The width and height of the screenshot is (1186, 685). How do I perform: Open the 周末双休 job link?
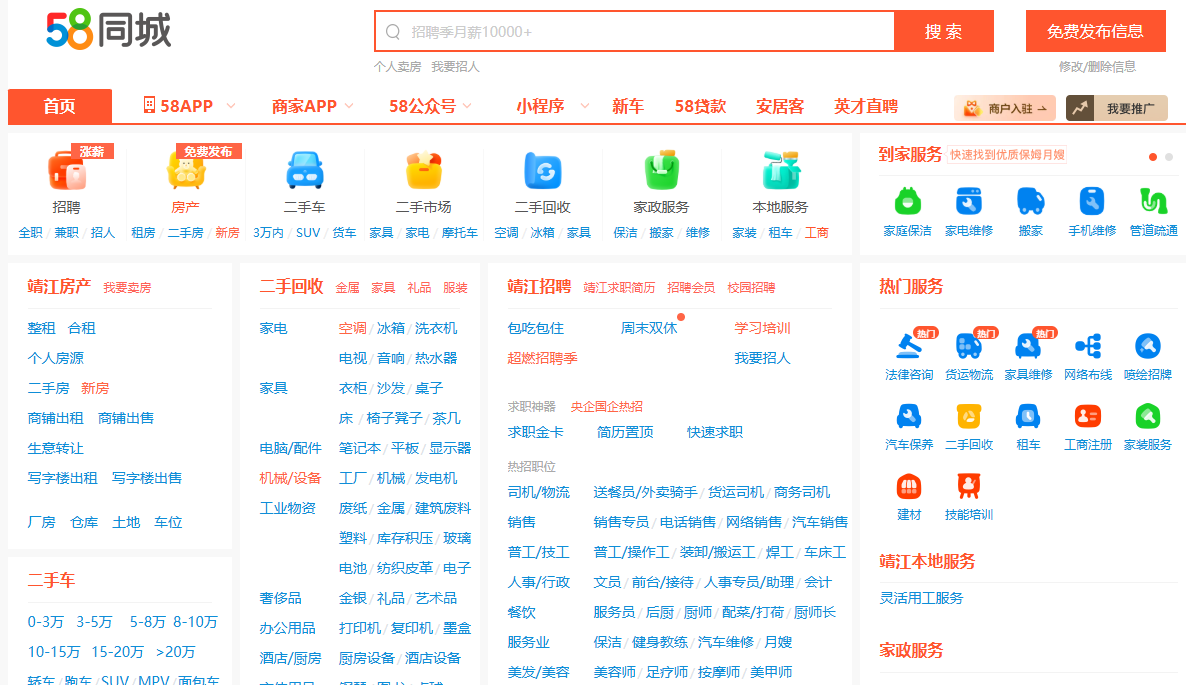point(648,328)
